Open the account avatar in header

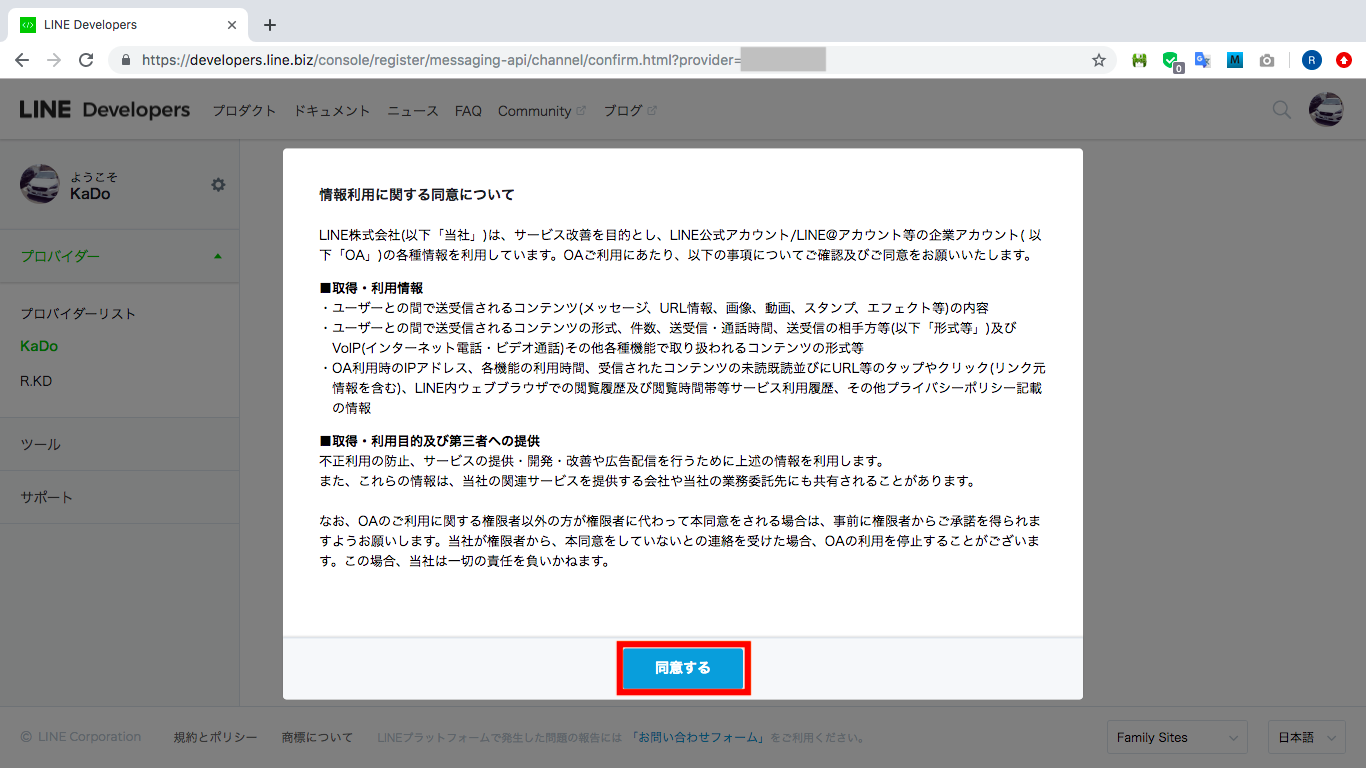[1326, 110]
